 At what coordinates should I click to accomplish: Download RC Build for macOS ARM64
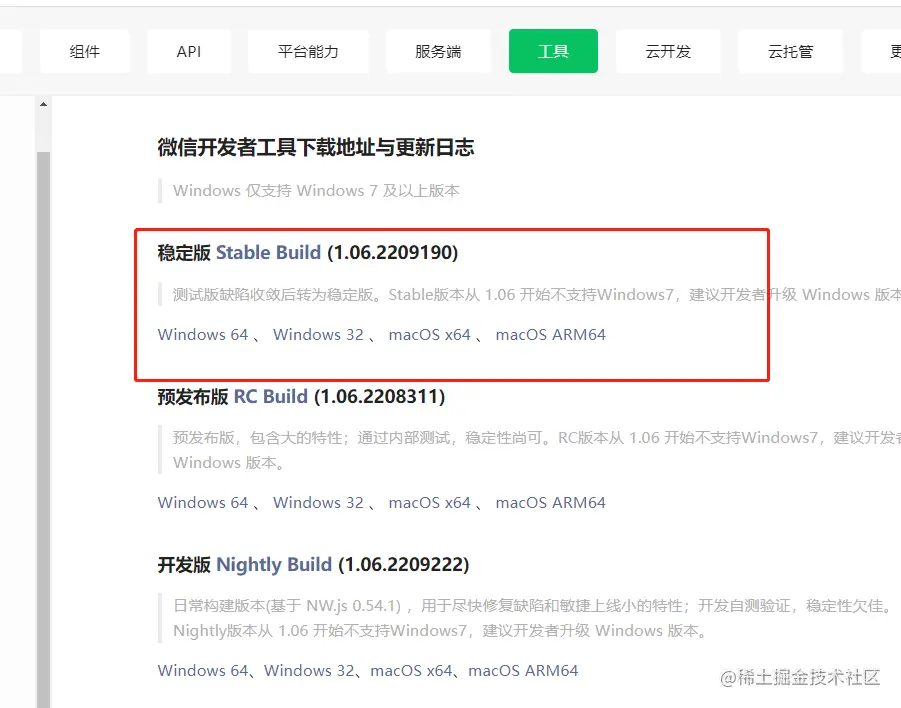[x=550, y=502]
